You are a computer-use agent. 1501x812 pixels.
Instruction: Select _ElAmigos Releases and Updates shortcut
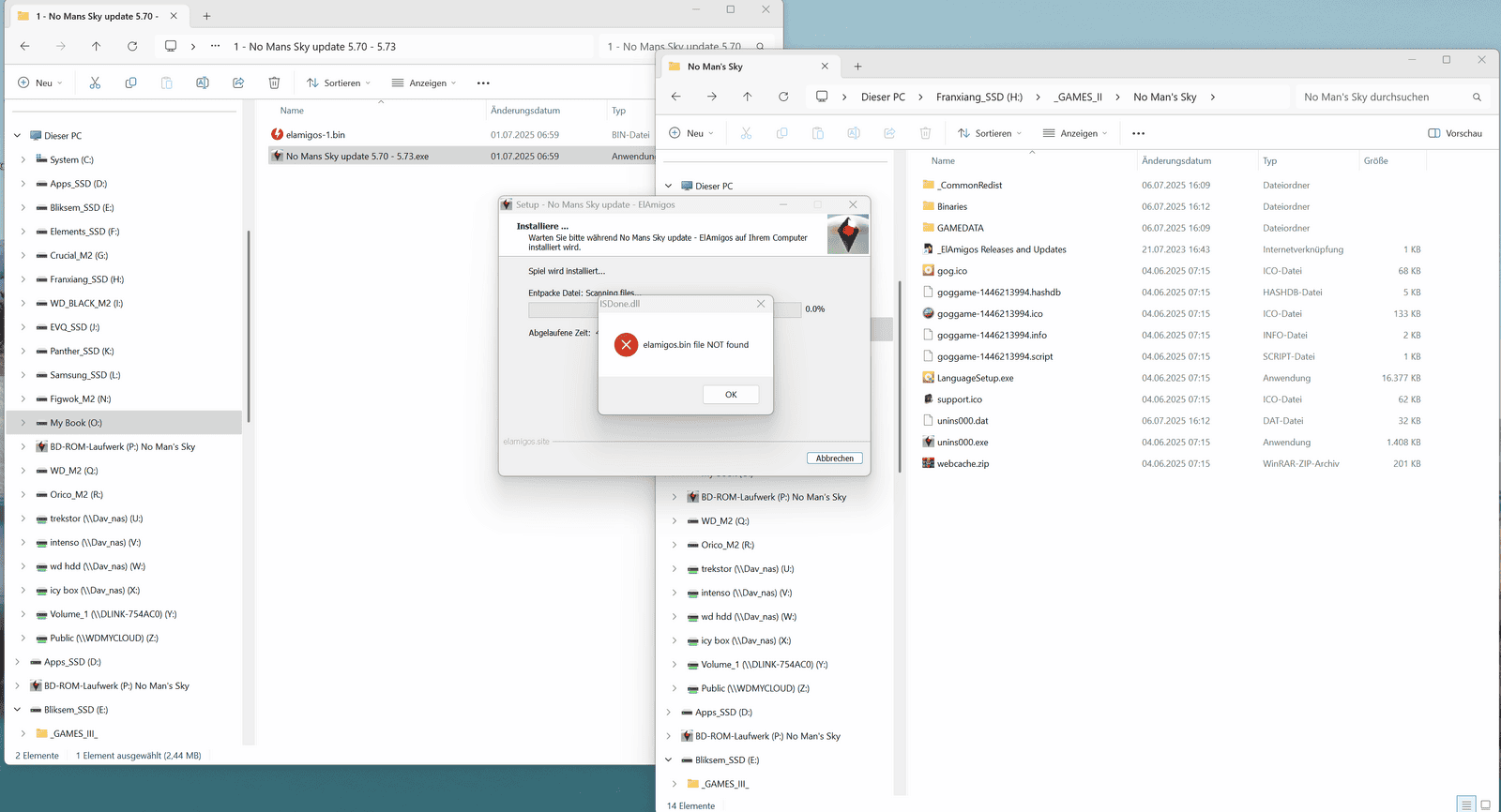point(1001,249)
